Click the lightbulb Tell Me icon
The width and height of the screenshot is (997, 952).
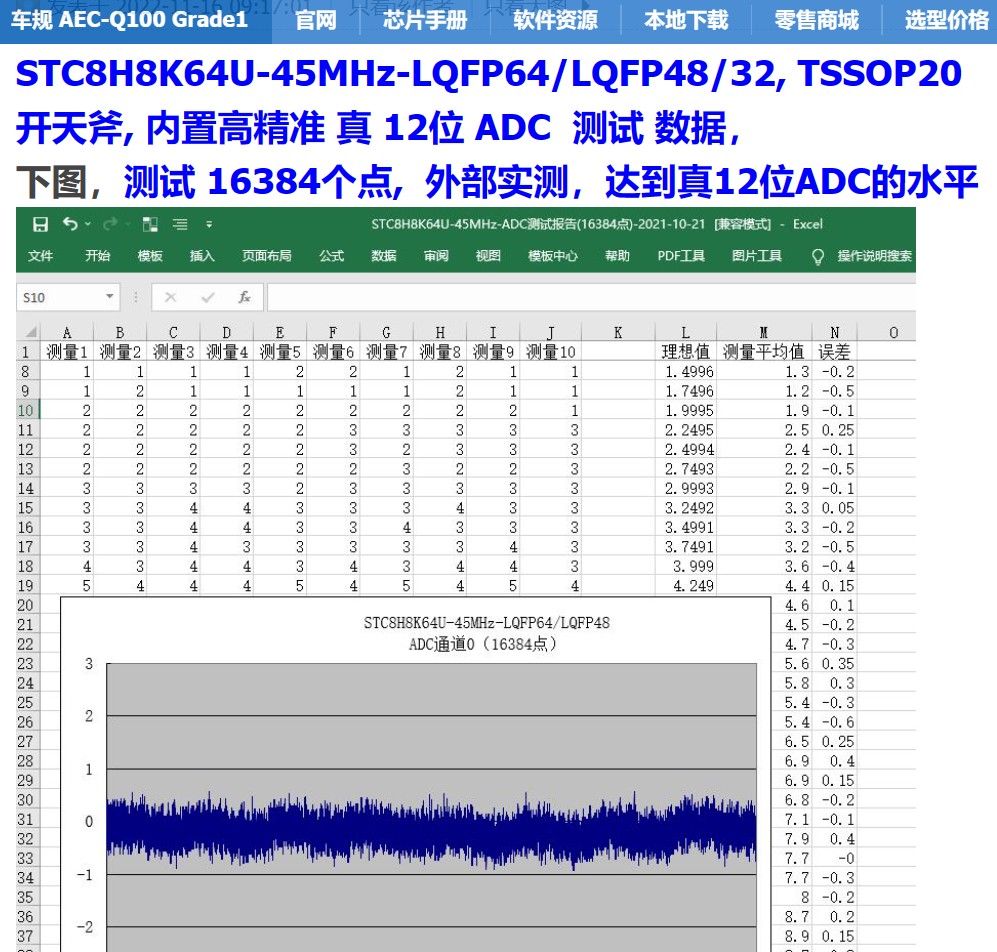tap(818, 256)
